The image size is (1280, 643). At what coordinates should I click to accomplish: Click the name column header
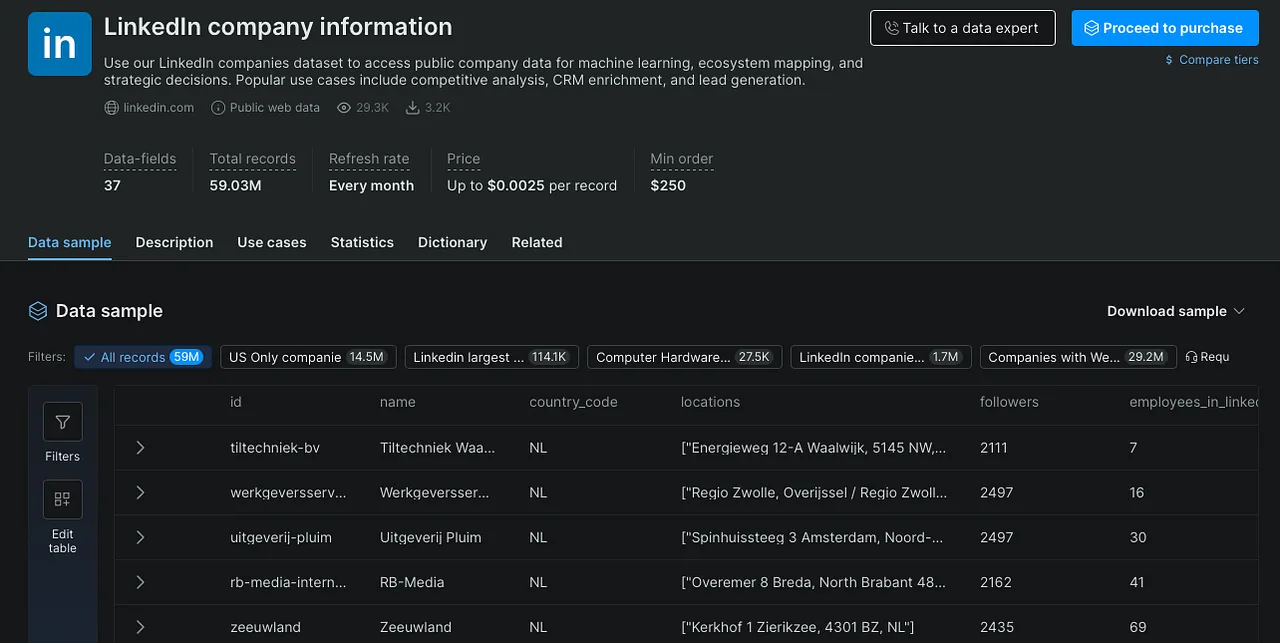click(397, 402)
